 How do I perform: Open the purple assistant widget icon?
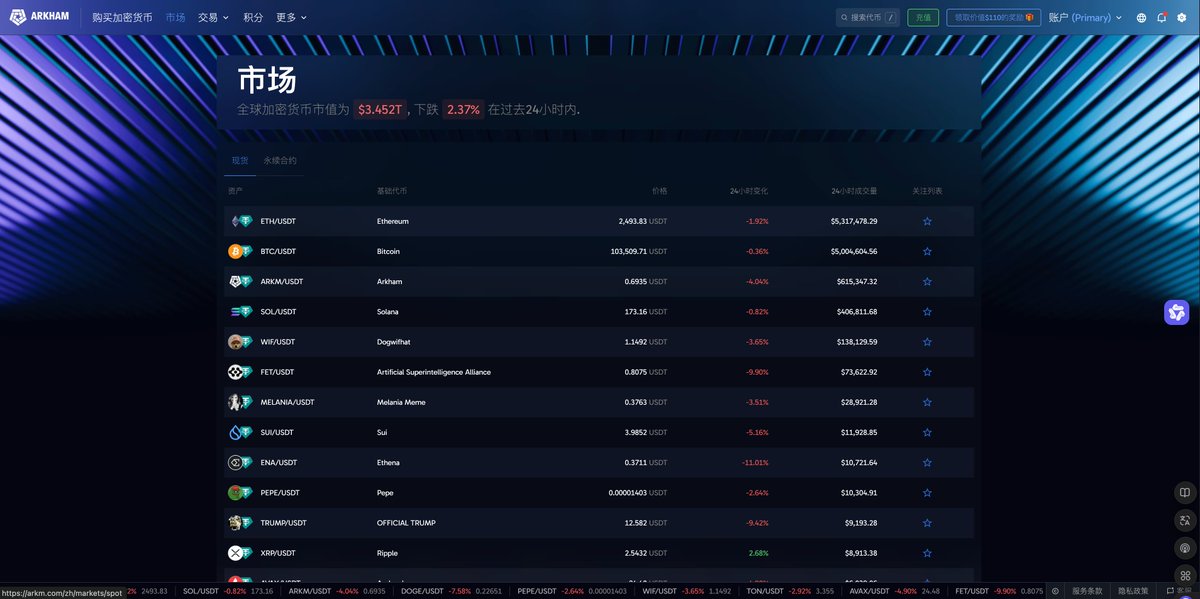click(1176, 313)
